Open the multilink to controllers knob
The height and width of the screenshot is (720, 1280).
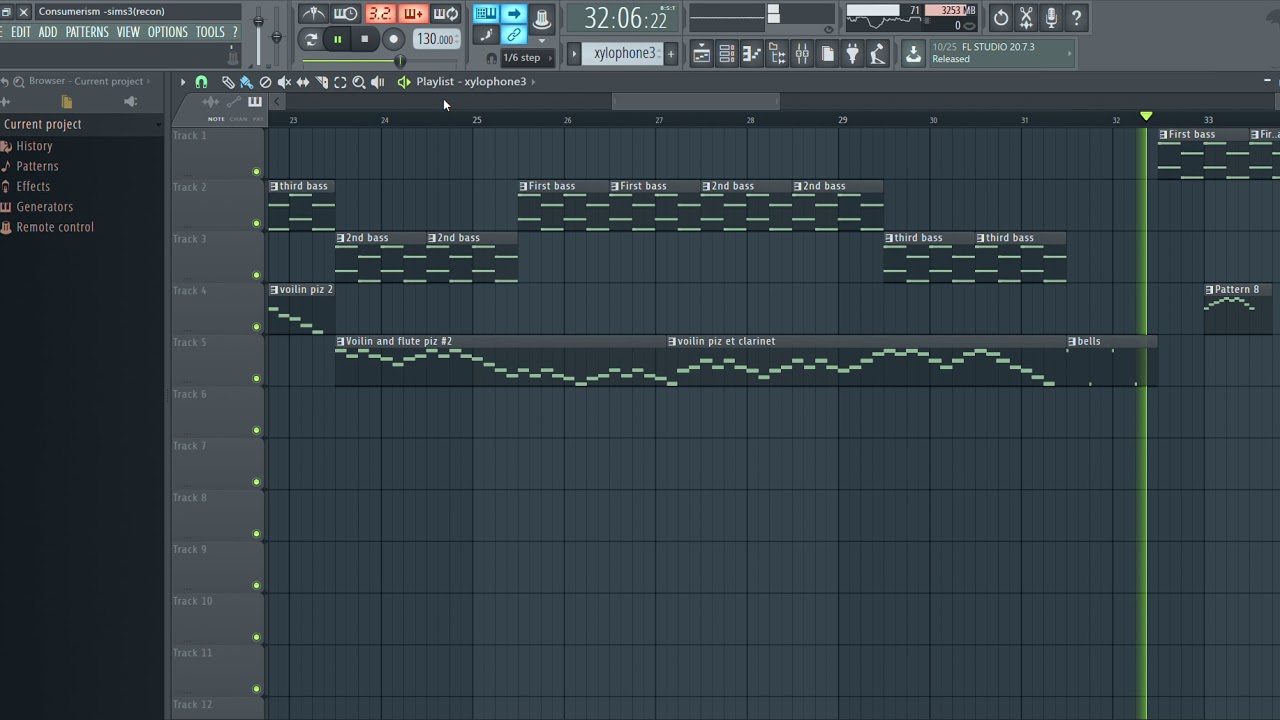pyautogui.click(x=541, y=18)
